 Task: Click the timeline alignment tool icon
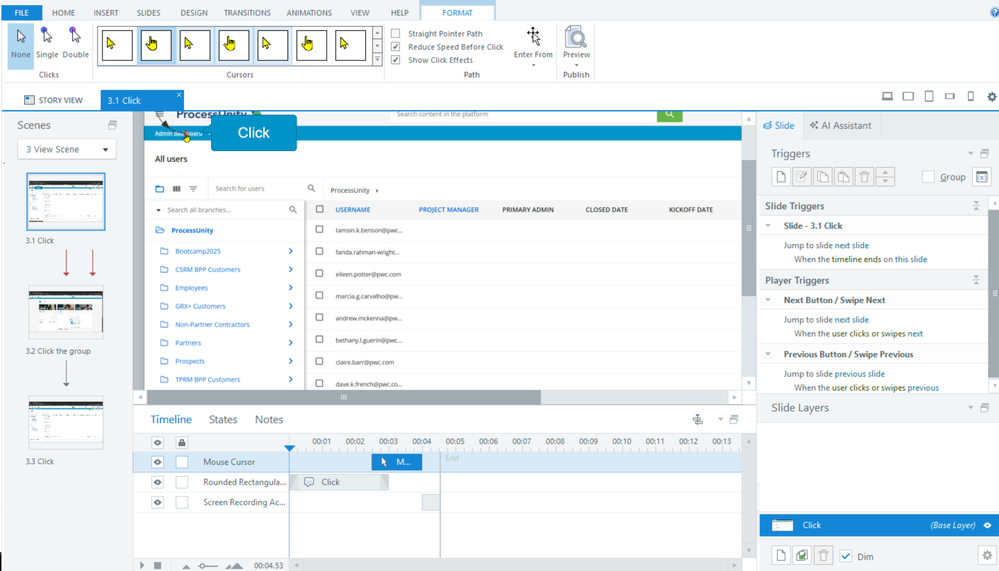tap(698, 419)
